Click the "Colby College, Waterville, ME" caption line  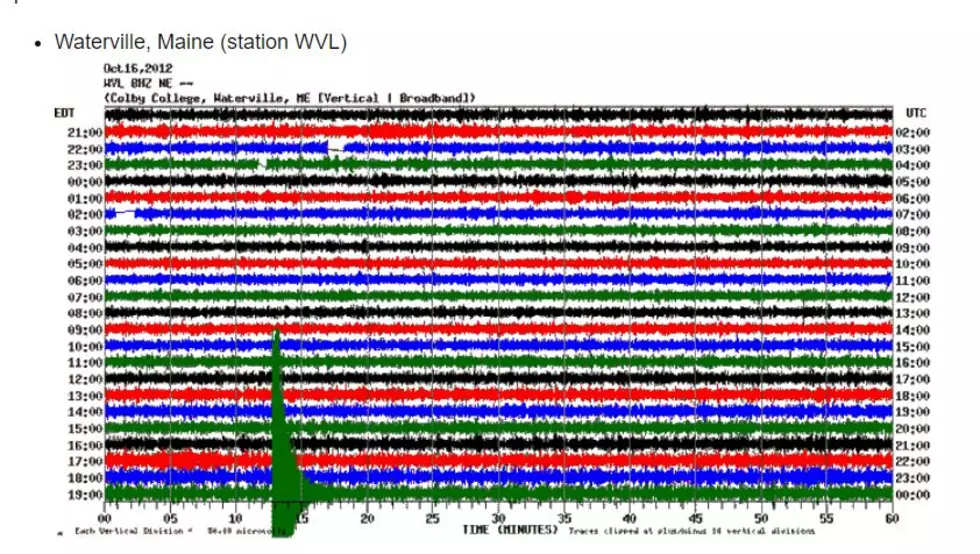[289, 98]
